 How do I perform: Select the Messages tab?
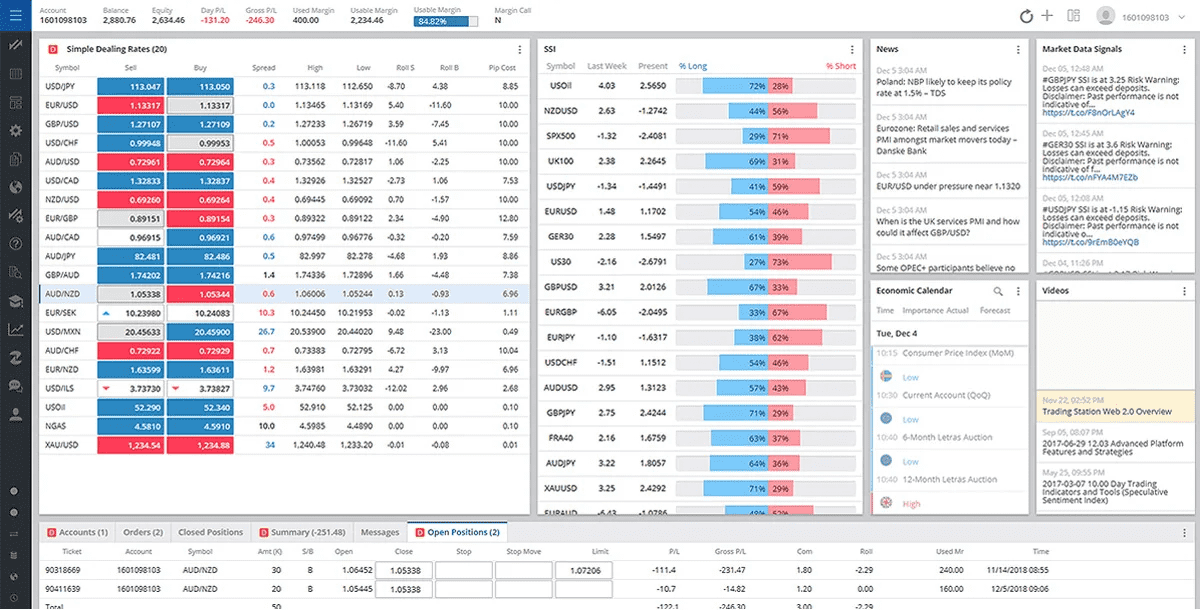[380, 532]
